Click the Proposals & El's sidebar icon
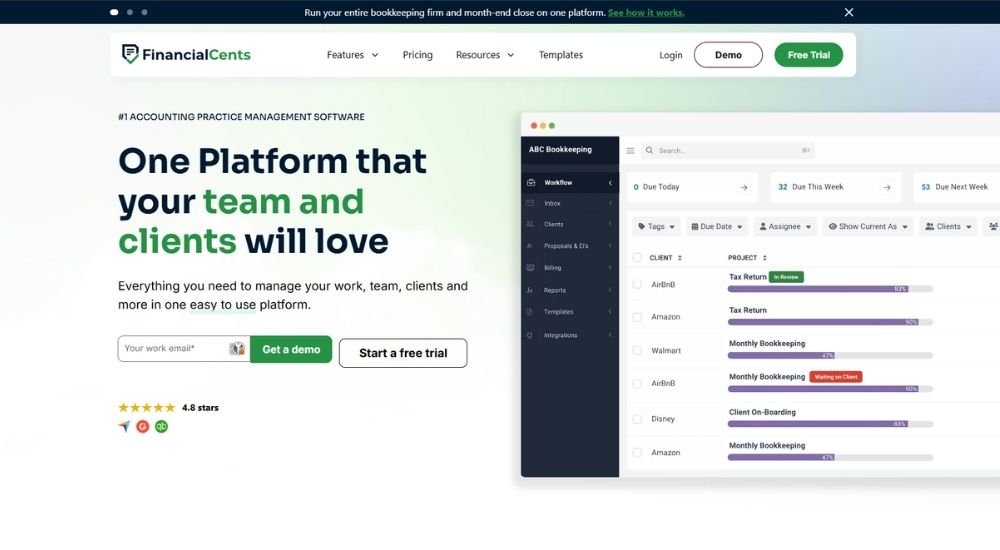1000x550 pixels. pyautogui.click(x=529, y=246)
